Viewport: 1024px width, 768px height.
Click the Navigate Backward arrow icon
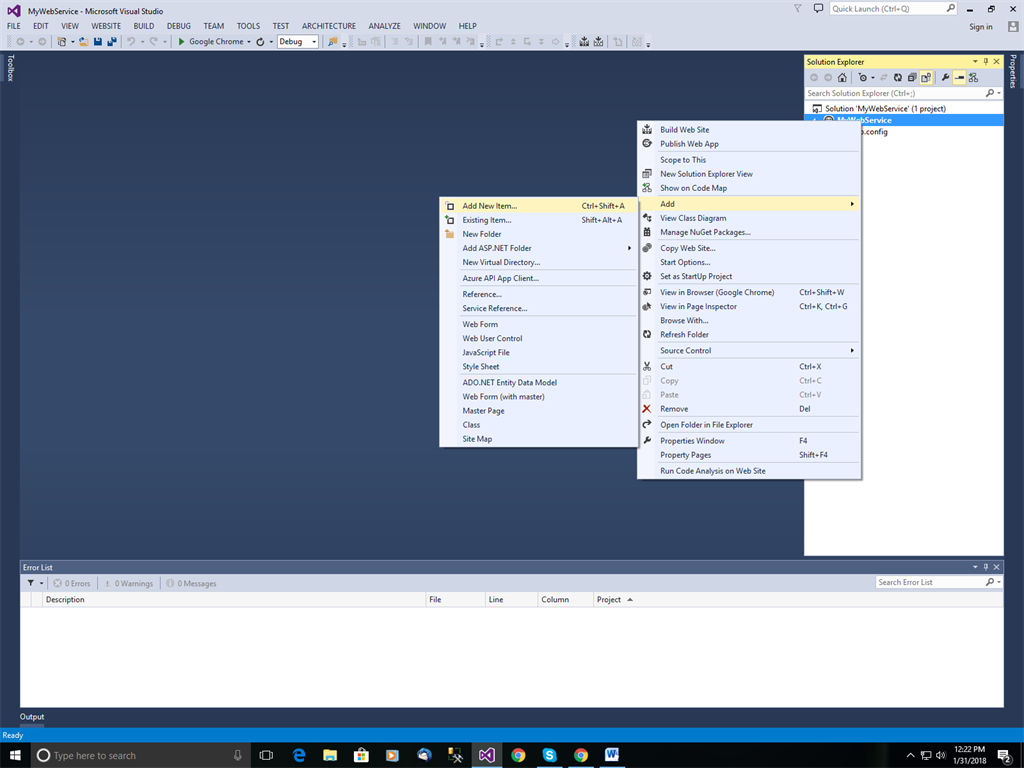click(x=21, y=42)
